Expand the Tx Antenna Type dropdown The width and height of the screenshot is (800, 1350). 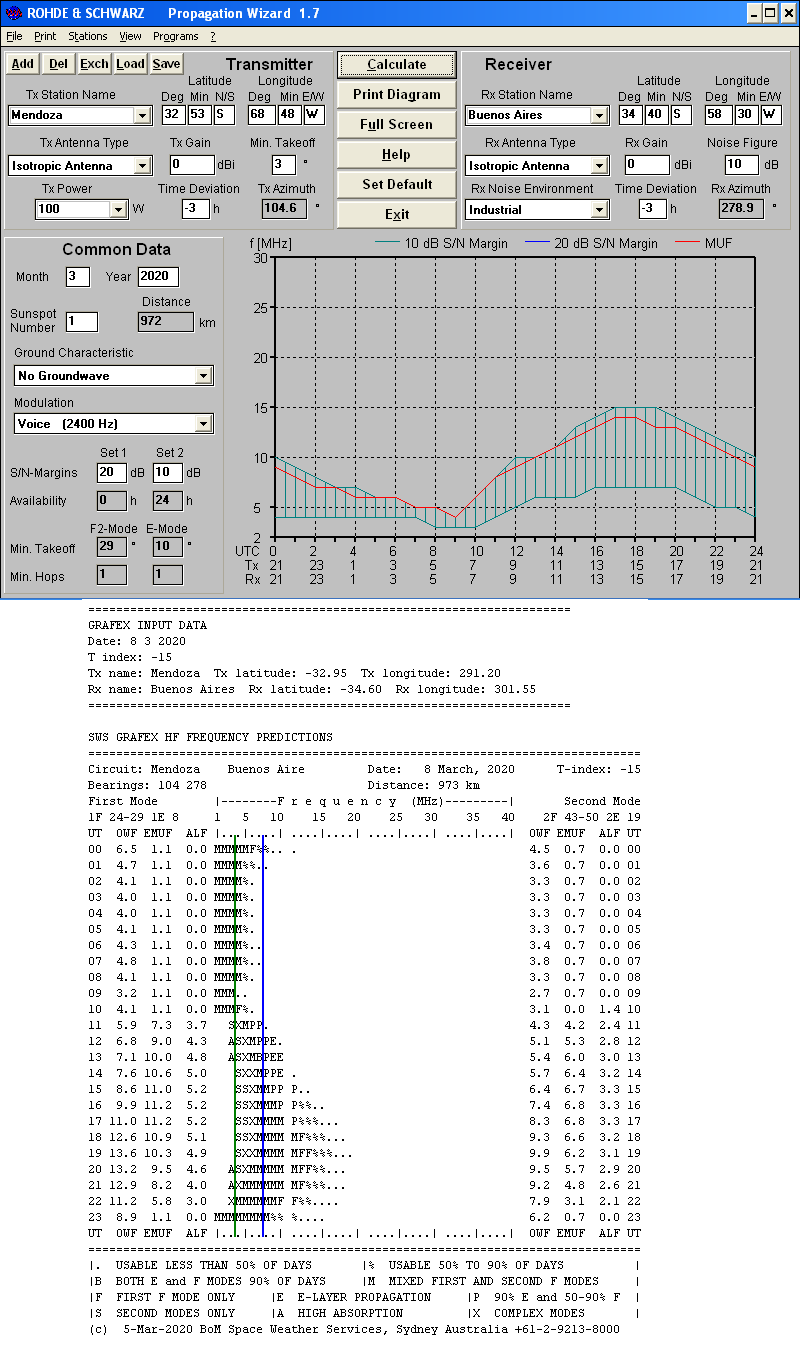[142, 166]
